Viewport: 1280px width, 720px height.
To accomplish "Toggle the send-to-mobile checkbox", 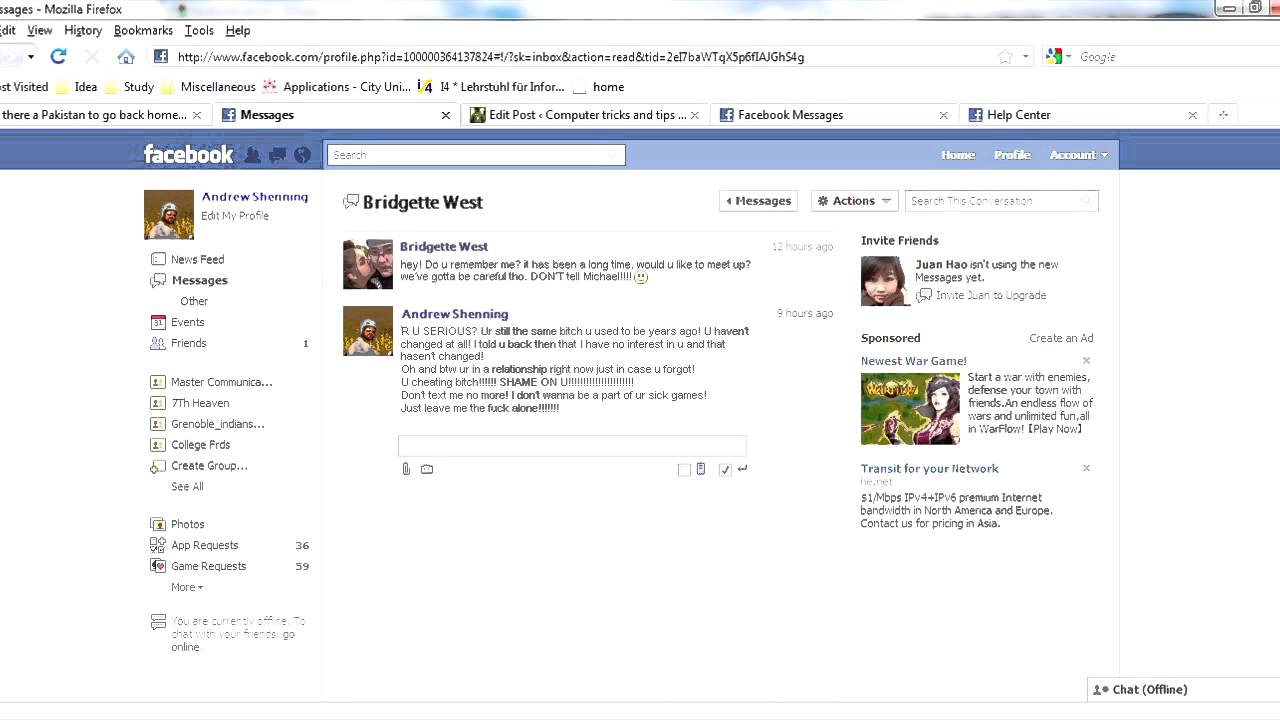I will pyautogui.click(x=684, y=469).
